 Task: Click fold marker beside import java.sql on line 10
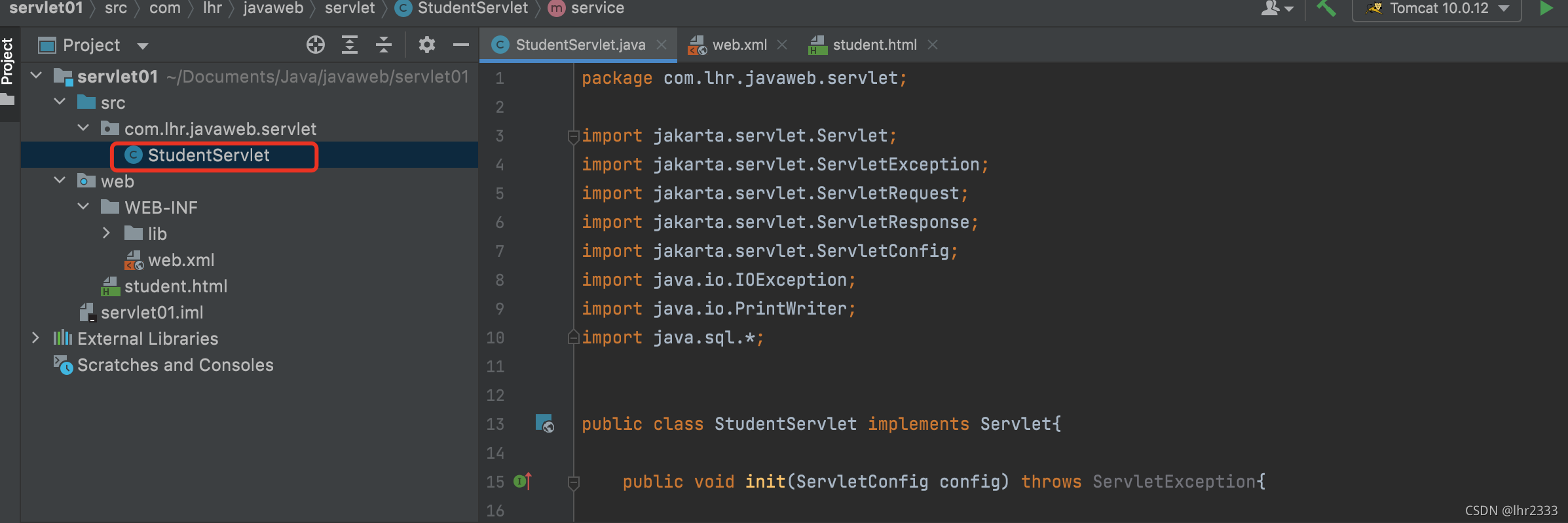(x=573, y=337)
